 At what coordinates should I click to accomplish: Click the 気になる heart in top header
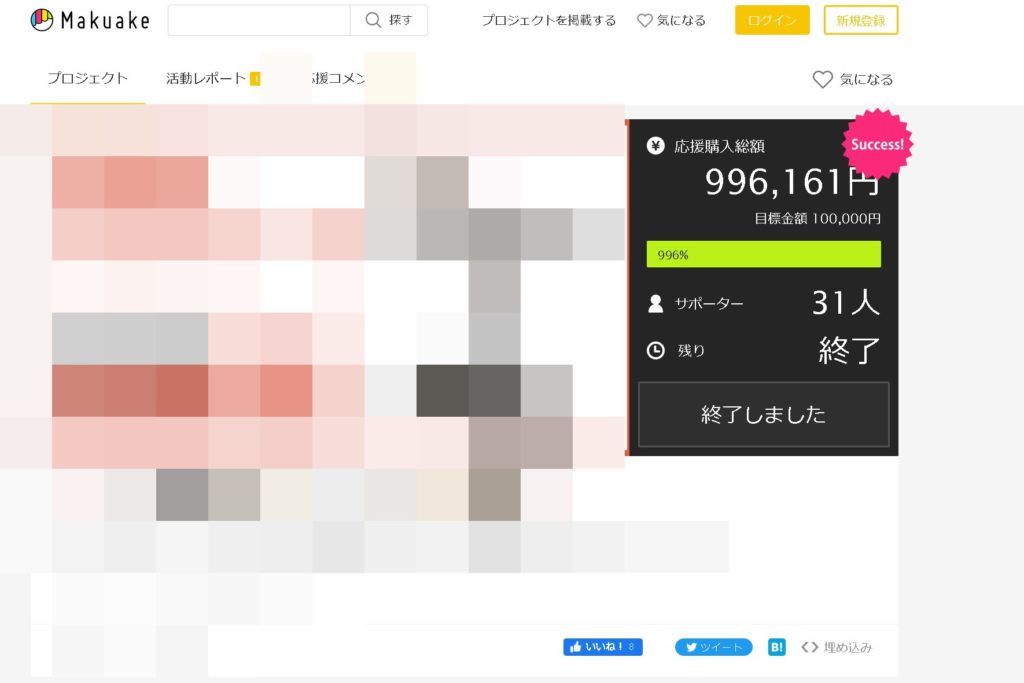tap(672, 20)
